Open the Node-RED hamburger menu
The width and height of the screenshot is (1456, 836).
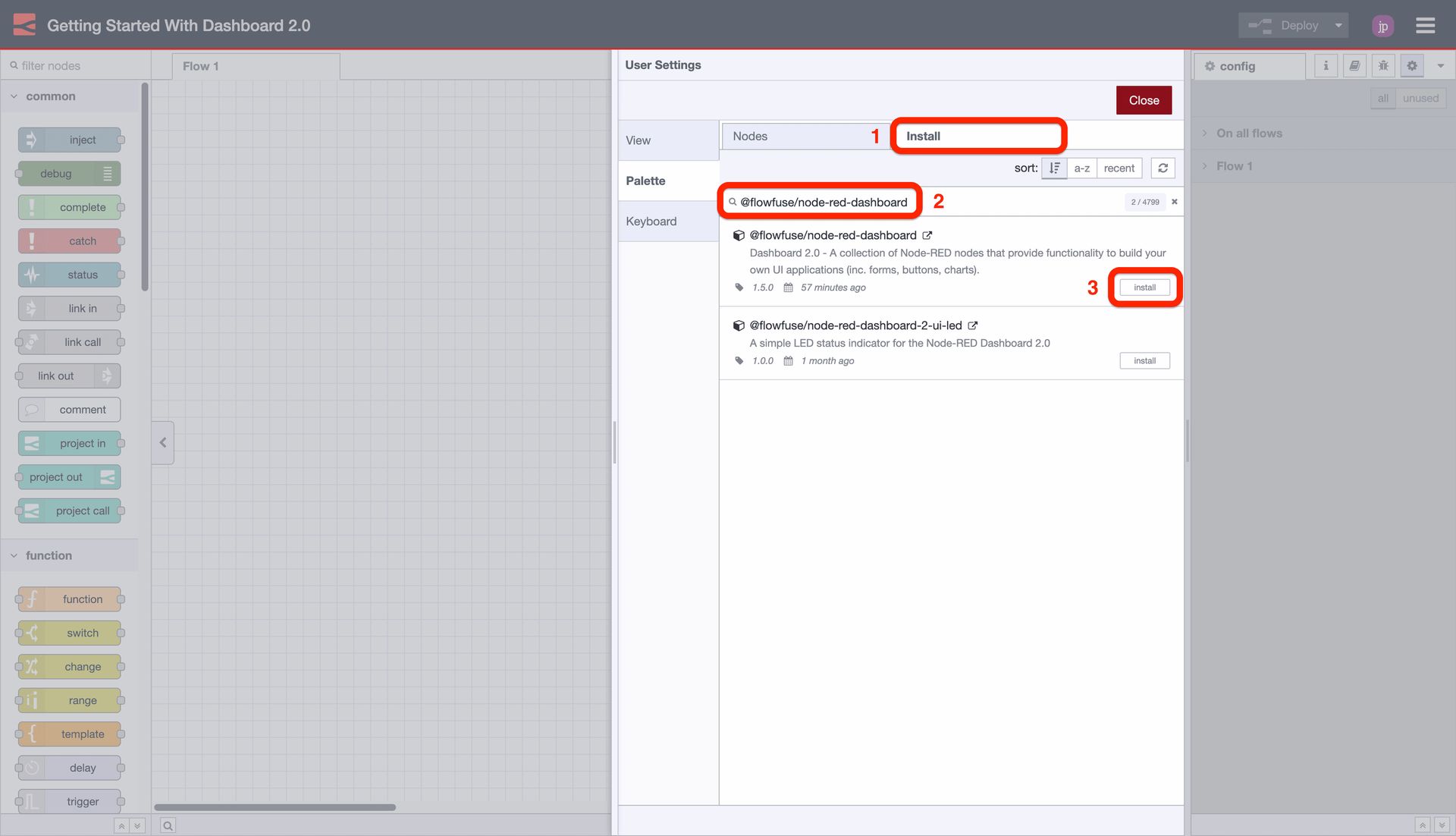1426,25
